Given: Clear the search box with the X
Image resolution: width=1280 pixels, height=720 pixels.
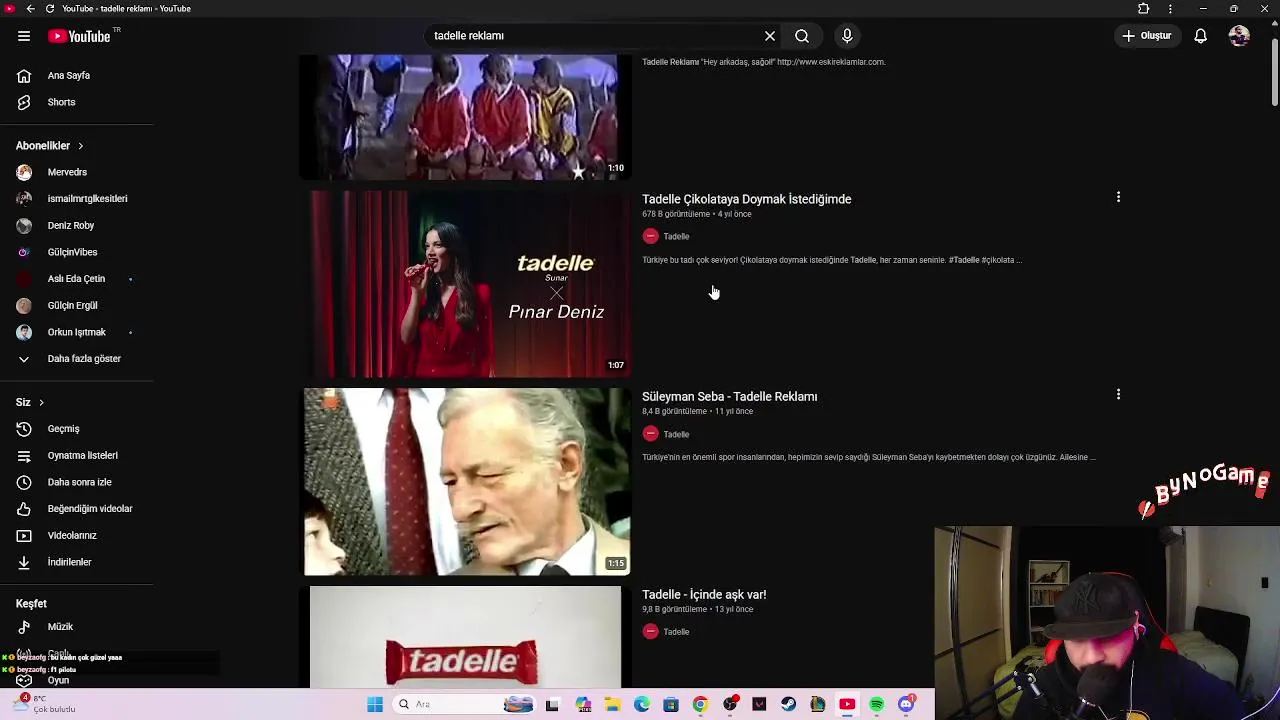Looking at the screenshot, I should coord(770,36).
